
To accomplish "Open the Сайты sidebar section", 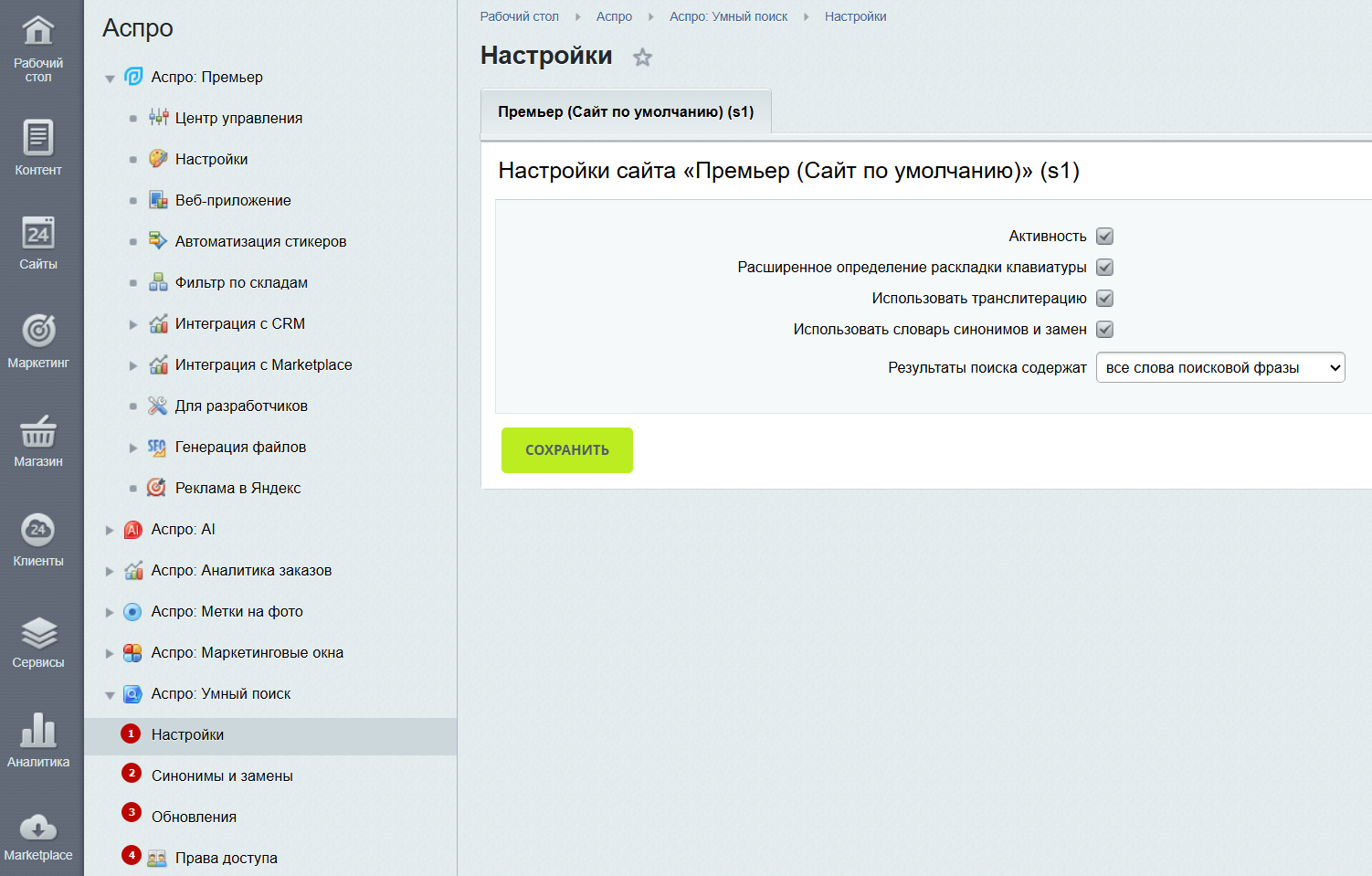I will click(x=38, y=243).
